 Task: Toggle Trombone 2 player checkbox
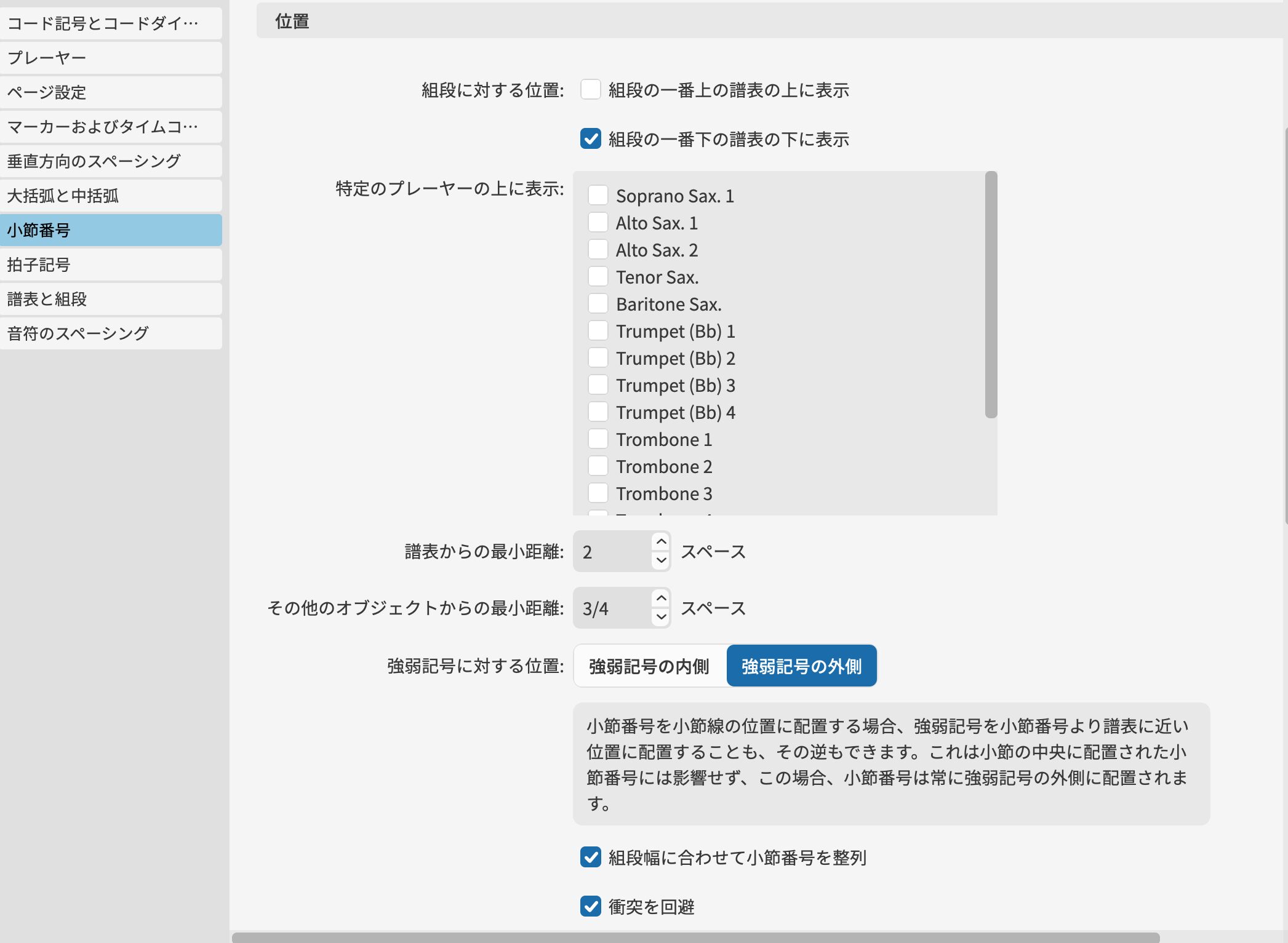click(x=598, y=466)
